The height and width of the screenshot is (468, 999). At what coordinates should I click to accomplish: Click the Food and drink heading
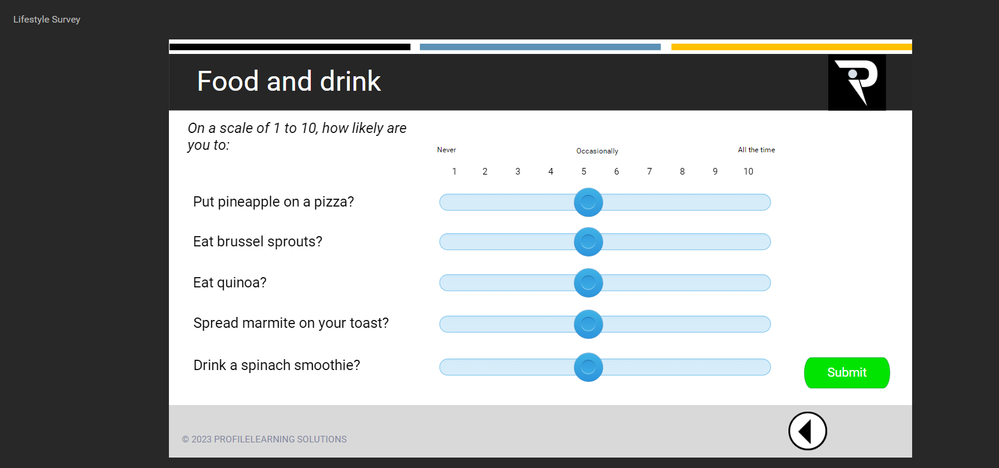[x=289, y=81]
